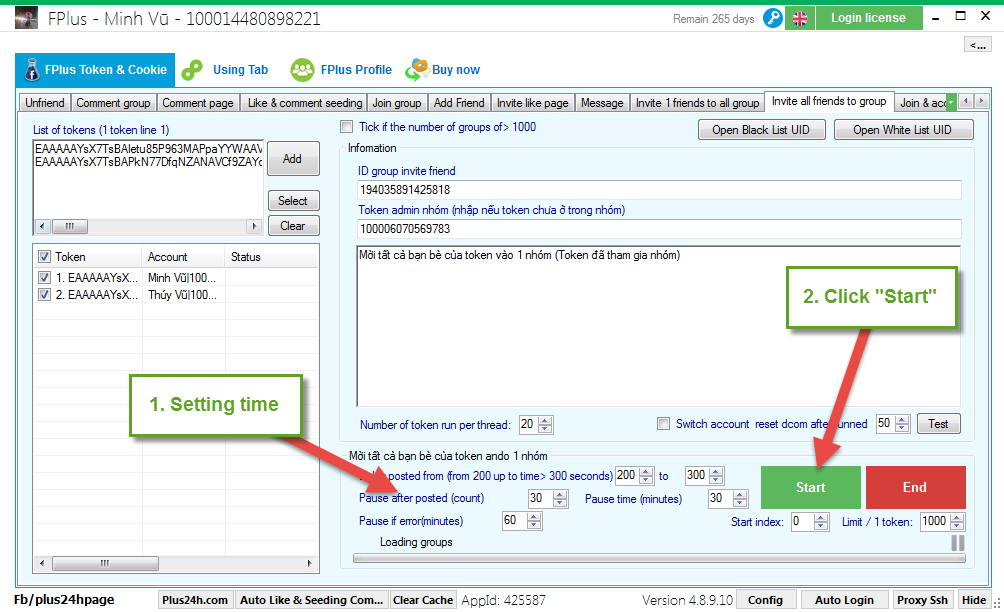The width and height of the screenshot is (1004, 612).
Task: Click the pause icon beside the progress bar
Action: tap(957, 543)
